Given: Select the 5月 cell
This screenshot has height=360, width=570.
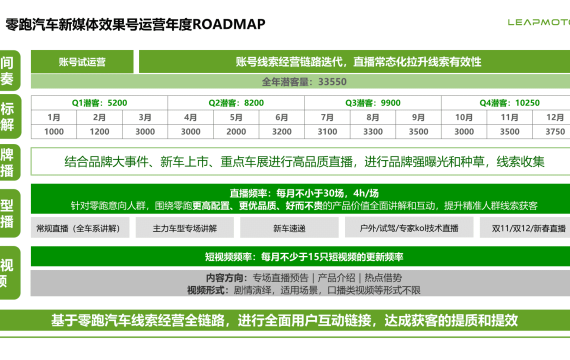Looking at the screenshot, I should 236,117.
